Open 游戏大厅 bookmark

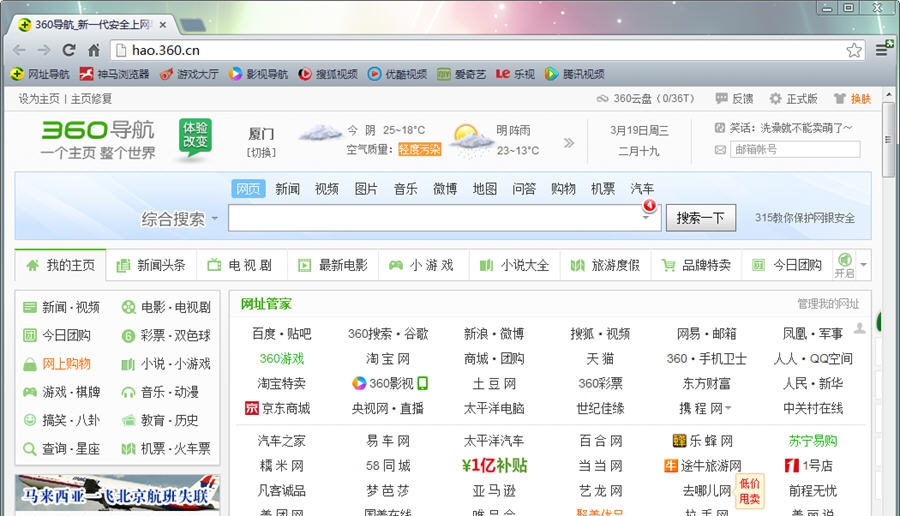click(x=190, y=74)
